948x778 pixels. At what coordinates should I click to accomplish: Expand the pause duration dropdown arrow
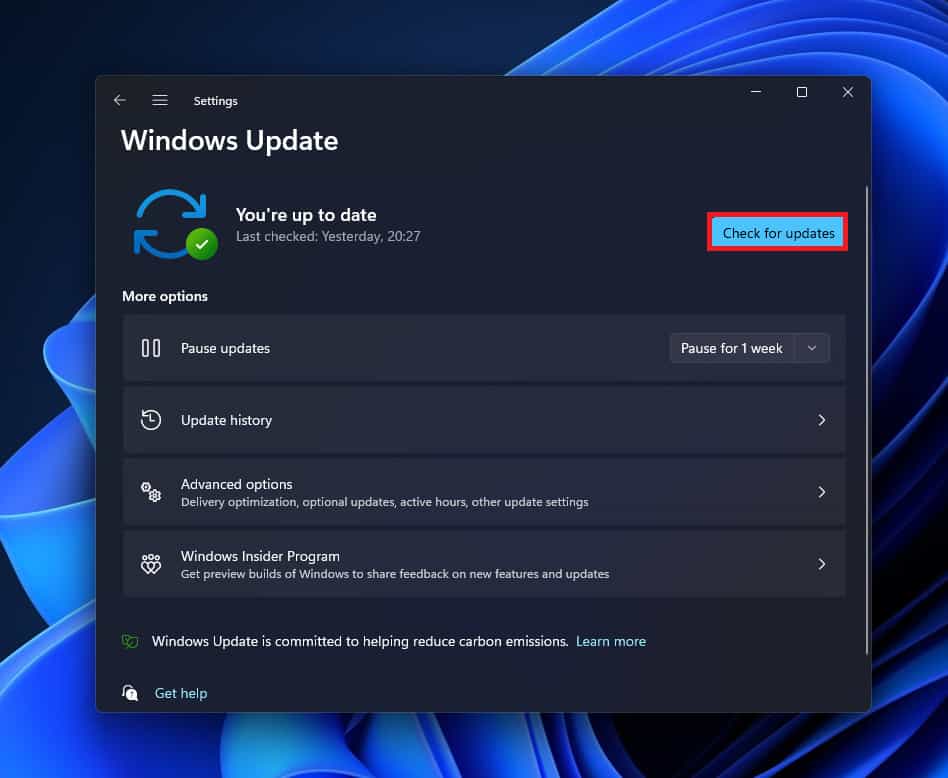click(x=812, y=348)
